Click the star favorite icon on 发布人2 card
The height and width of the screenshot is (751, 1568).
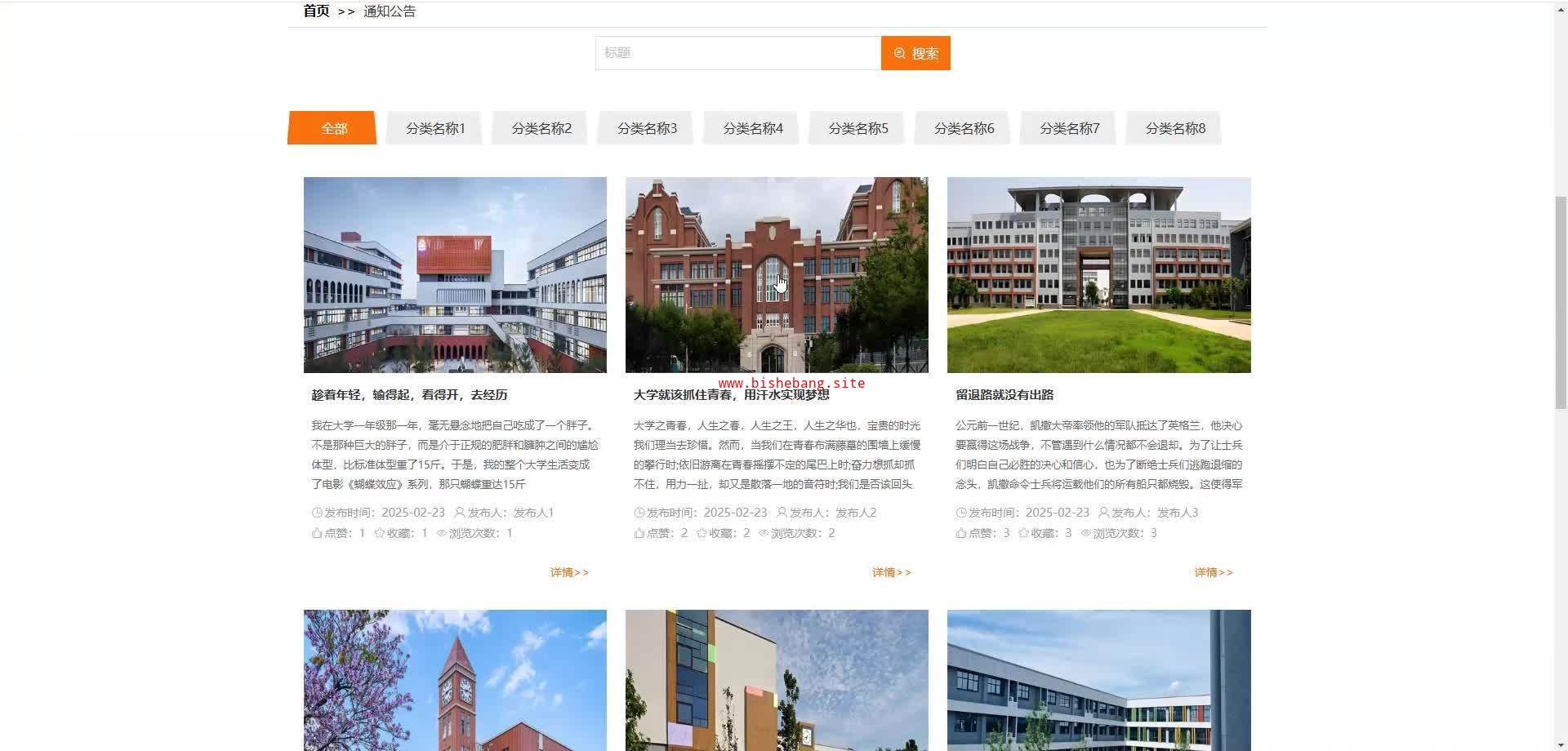tap(702, 533)
